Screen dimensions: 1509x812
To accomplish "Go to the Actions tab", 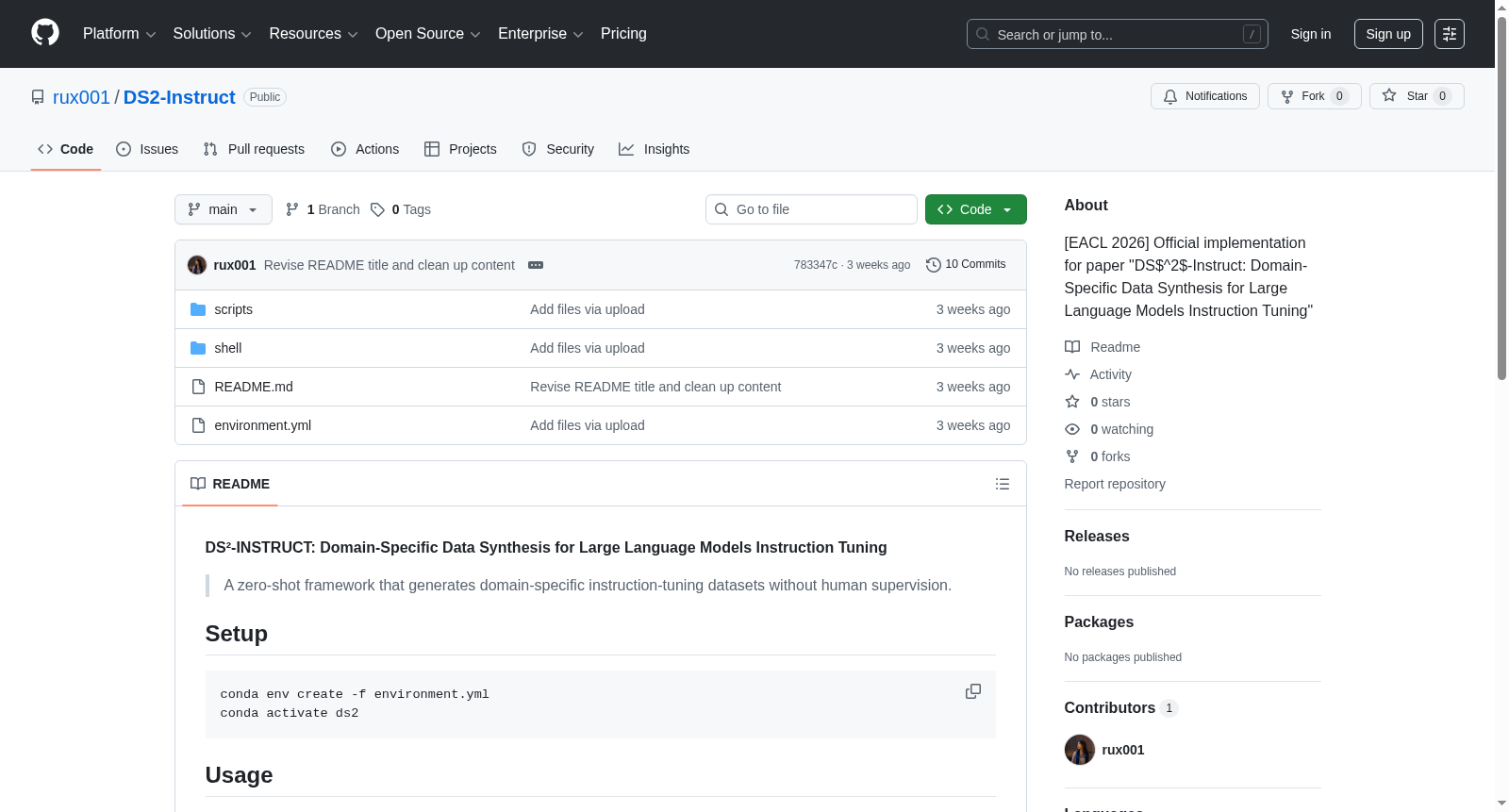I will tap(365, 149).
